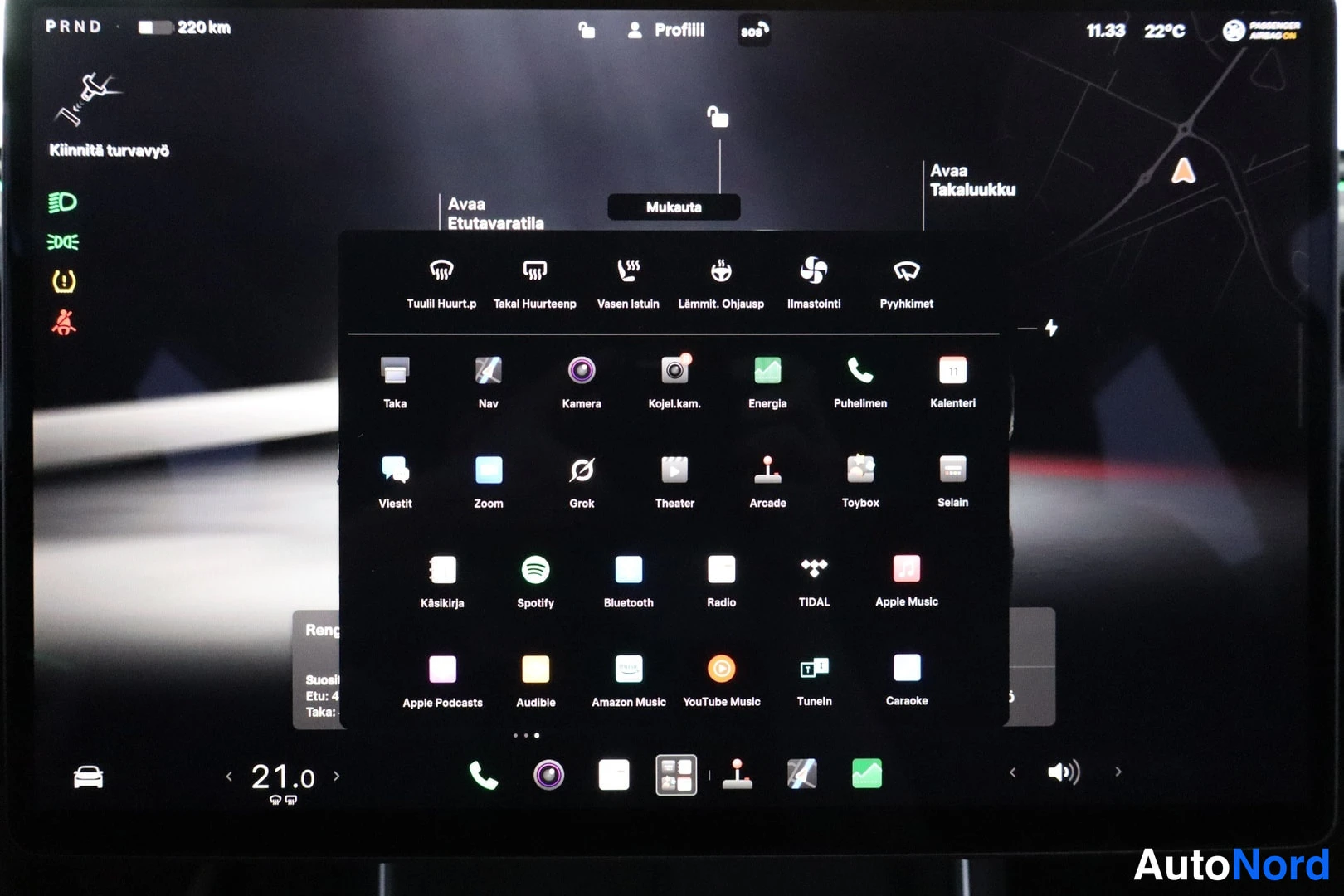Open the Arcade games app in grid
Screen dimensions: 1344x896
pos(767,480)
